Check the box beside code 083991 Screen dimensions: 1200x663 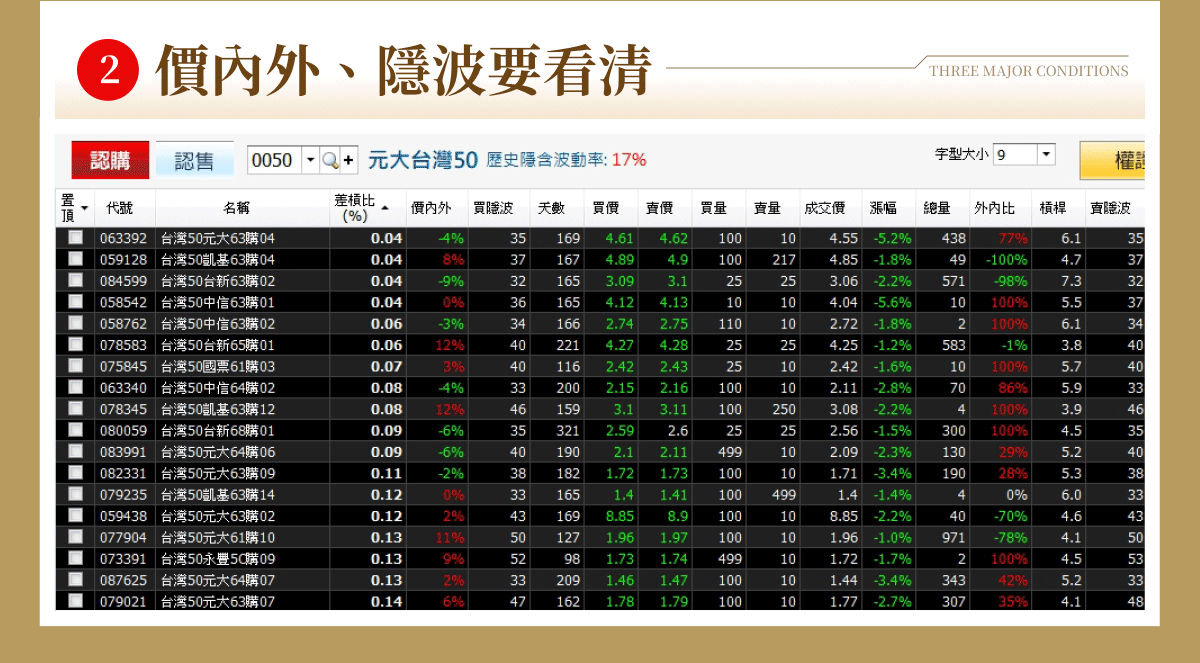pyautogui.click(x=75, y=452)
